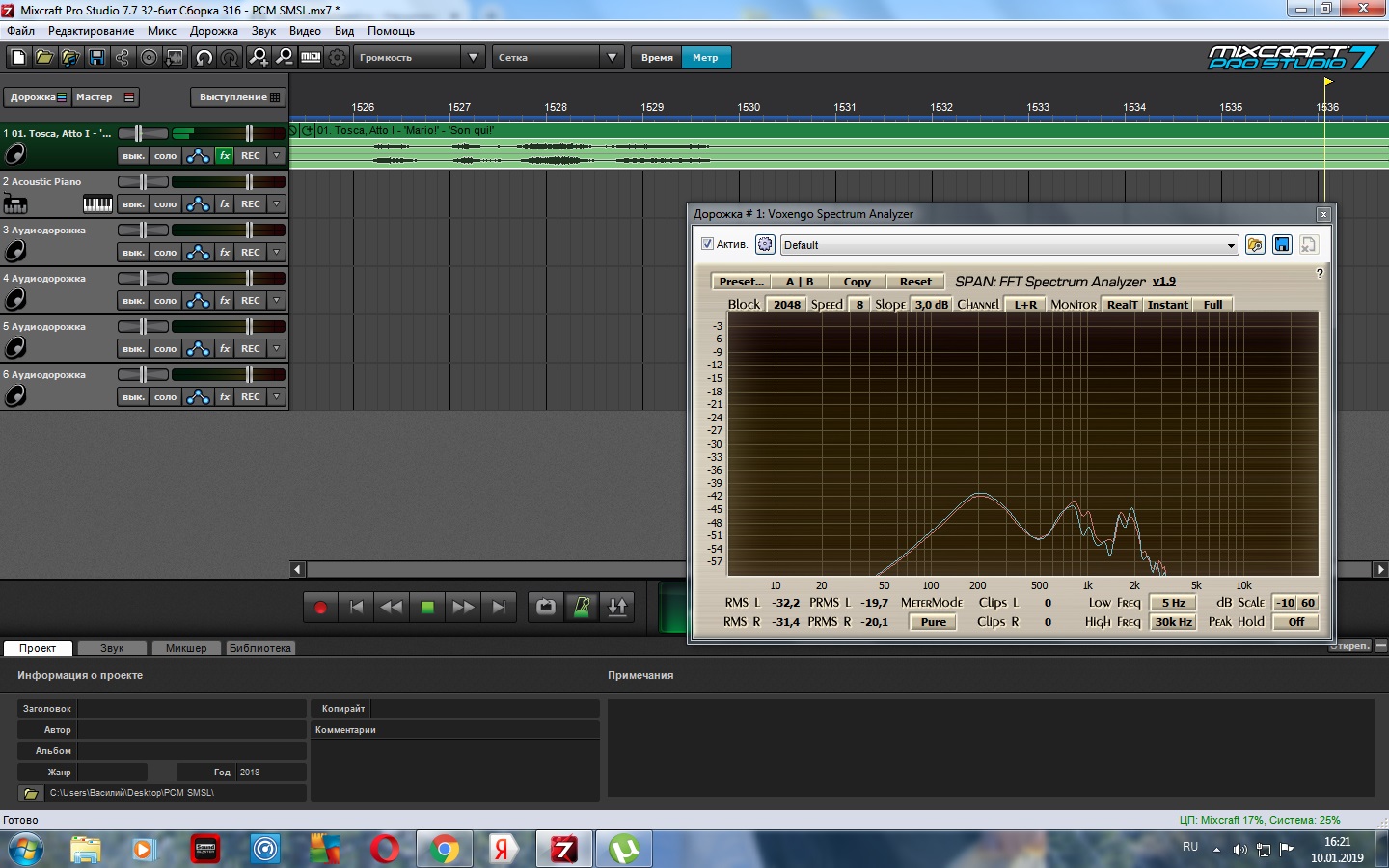
Task: Open the arrow dropdown on track 6 Аудиодорожка
Action: (x=277, y=397)
